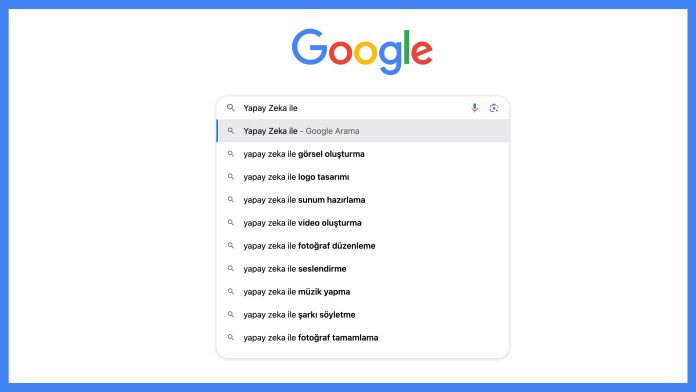Viewport: 696px width, 392px height.
Task: Choose 'yapay zeka ile fotoğraf düzenleme' suggestion
Action: (363, 245)
